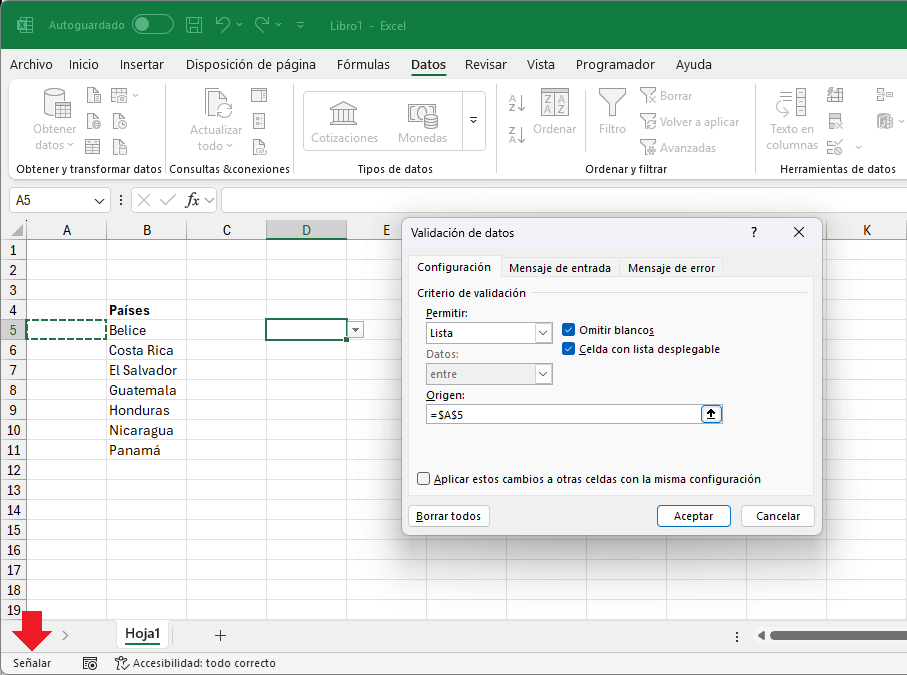This screenshot has height=675, width=907.
Task: Expand fx function dropdown chevron
Action: tap(209, 200)
